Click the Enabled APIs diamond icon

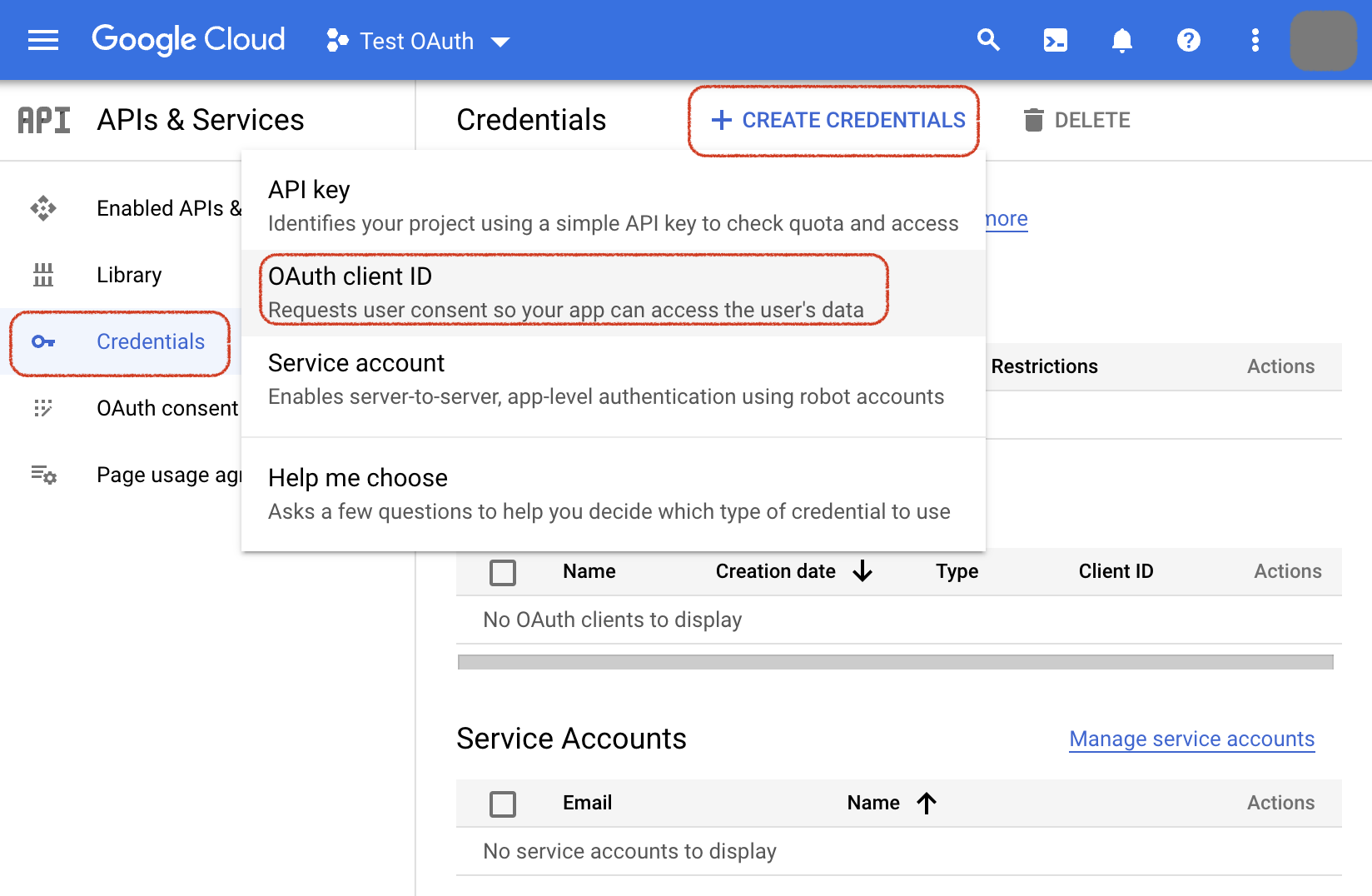43,208
